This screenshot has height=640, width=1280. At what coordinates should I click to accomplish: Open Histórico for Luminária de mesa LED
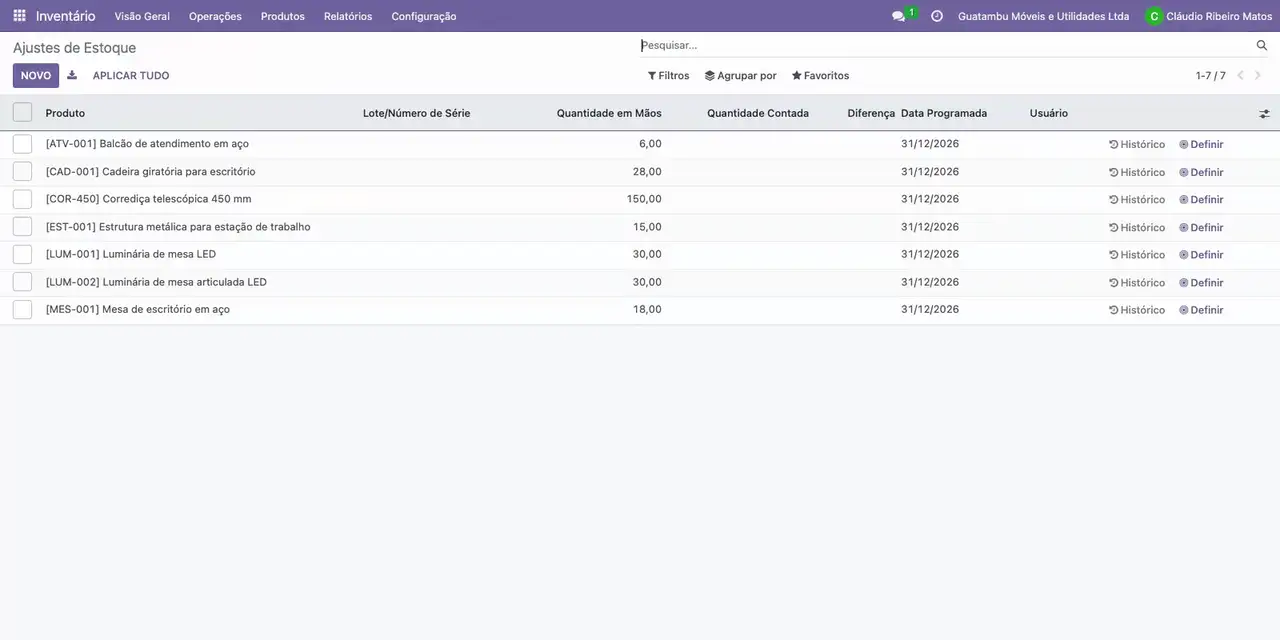pyautogui.click(x=1137, y=254)
